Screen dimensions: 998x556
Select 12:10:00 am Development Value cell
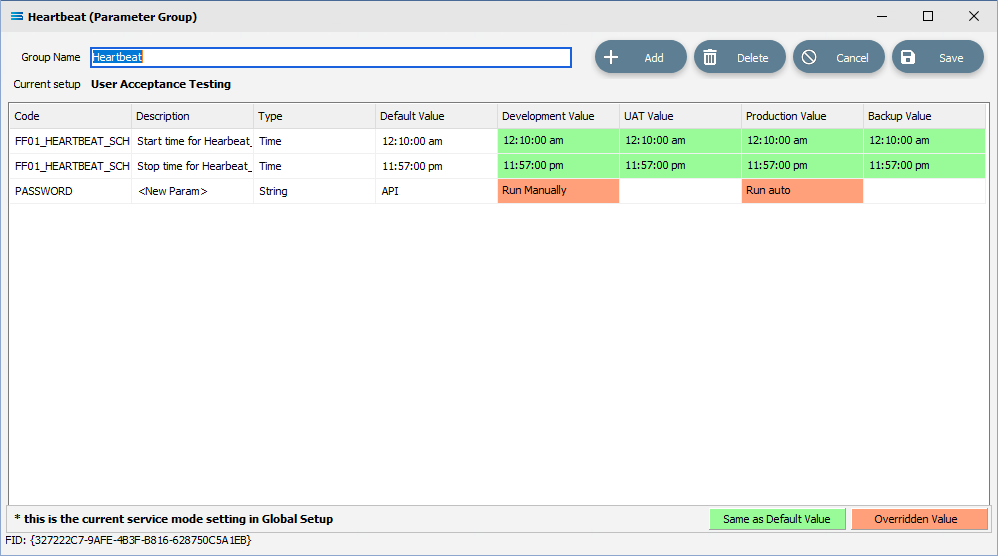pos(558,141)
